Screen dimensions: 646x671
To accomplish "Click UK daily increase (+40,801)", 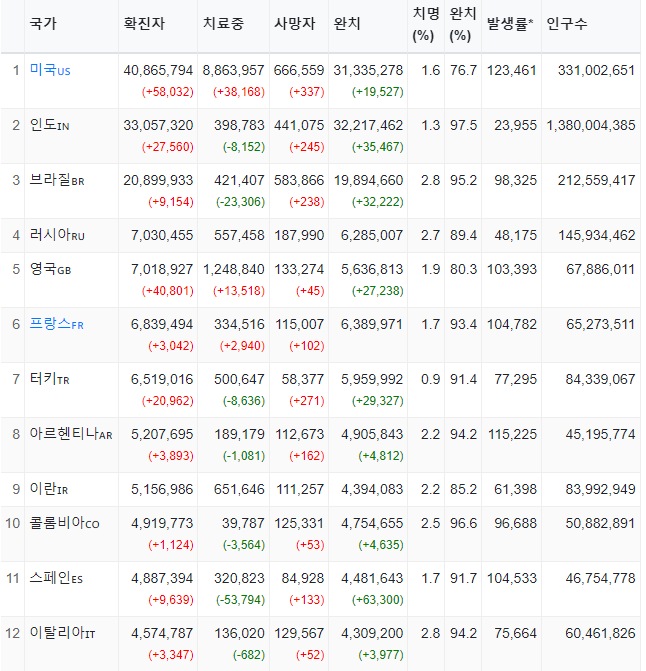I will tap(168, 291).
